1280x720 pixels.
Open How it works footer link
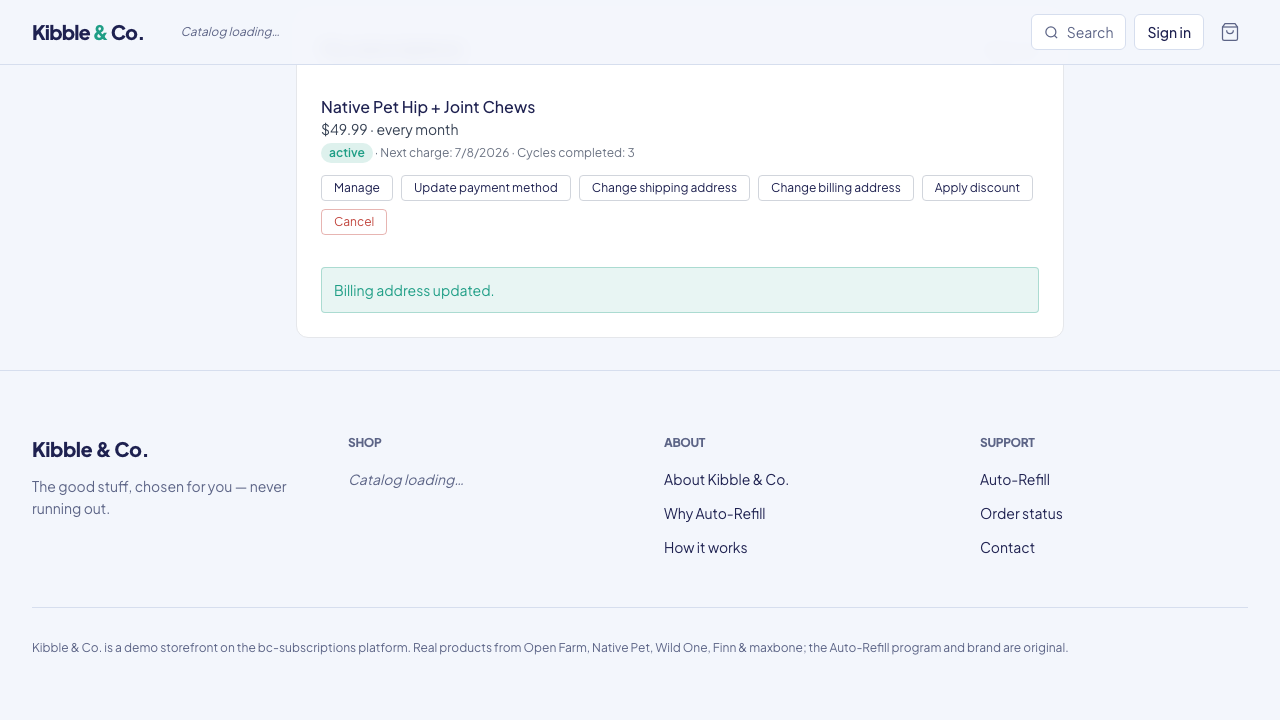[705, 548]
